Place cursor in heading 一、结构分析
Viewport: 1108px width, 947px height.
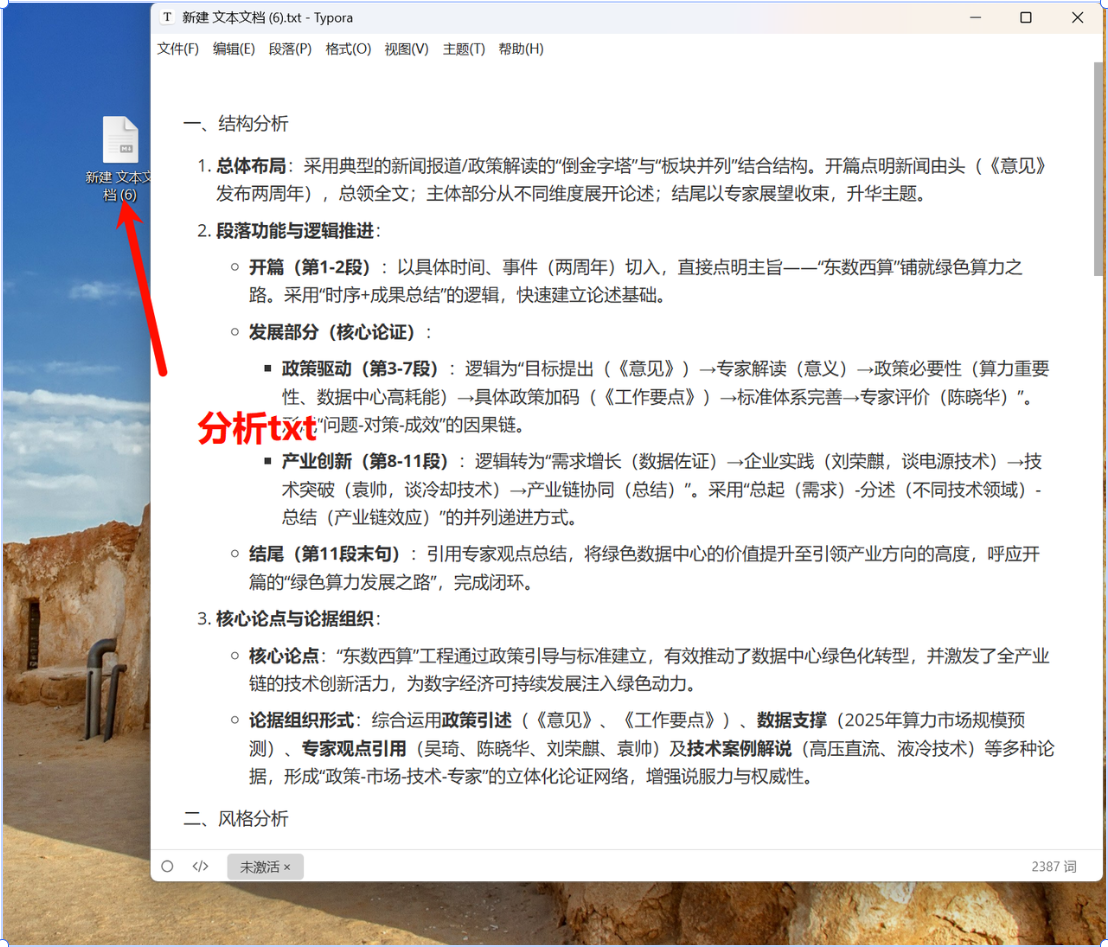[x=236, y=124]
